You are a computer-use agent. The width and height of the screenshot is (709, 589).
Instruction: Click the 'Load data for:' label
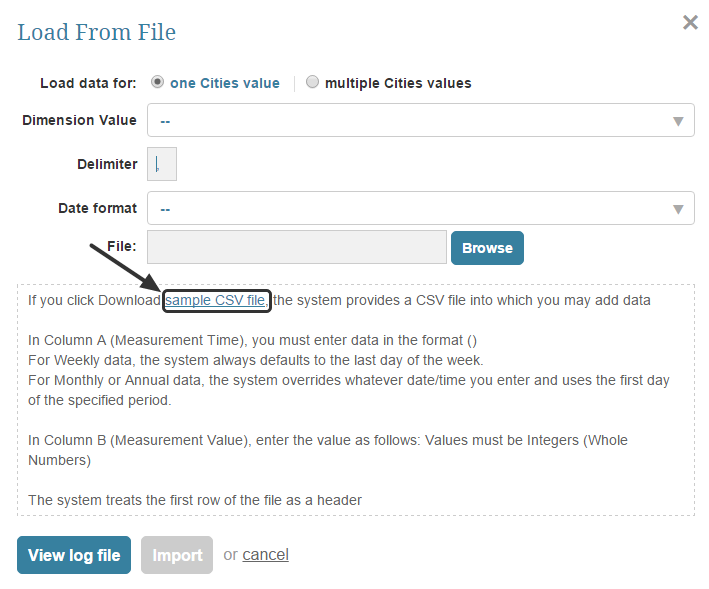pyautogui.click(x=88, y=83)
